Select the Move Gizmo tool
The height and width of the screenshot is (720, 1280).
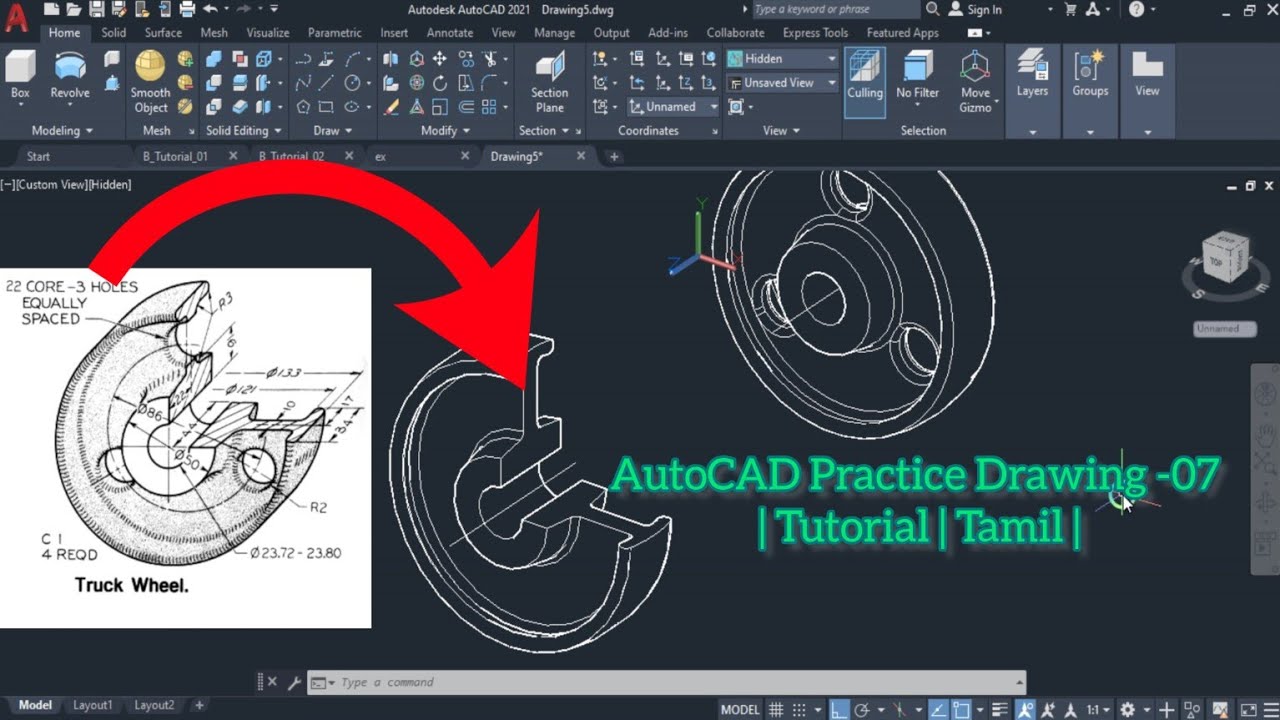(x=975, y=82)
